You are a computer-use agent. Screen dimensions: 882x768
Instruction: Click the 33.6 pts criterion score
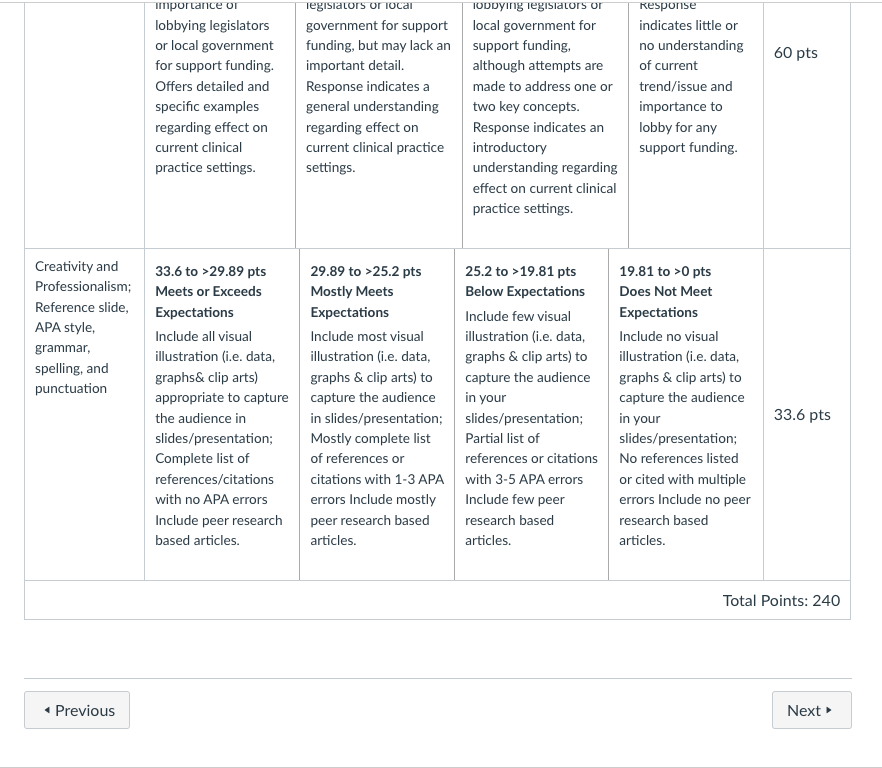tap(802, 415)
